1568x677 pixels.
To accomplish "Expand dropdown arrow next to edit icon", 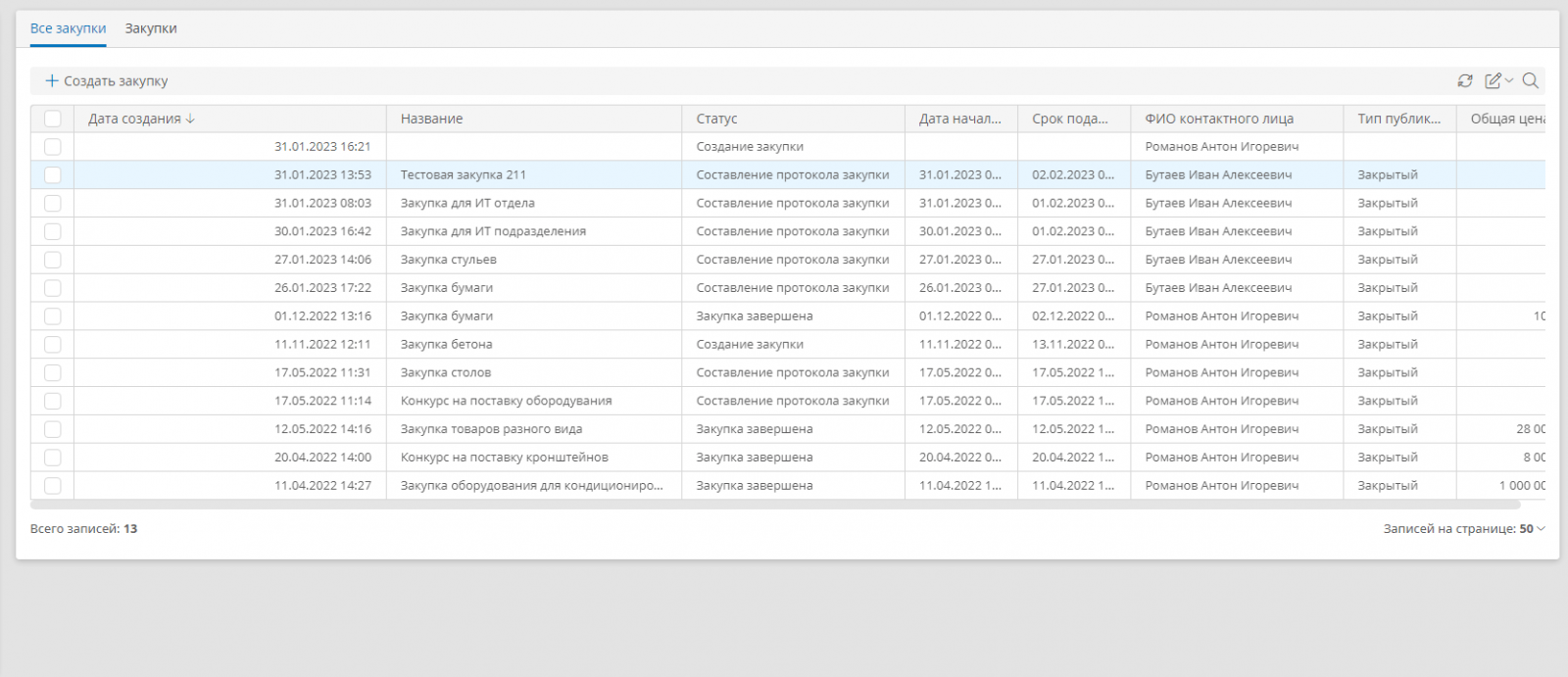I will point(1509,81).
